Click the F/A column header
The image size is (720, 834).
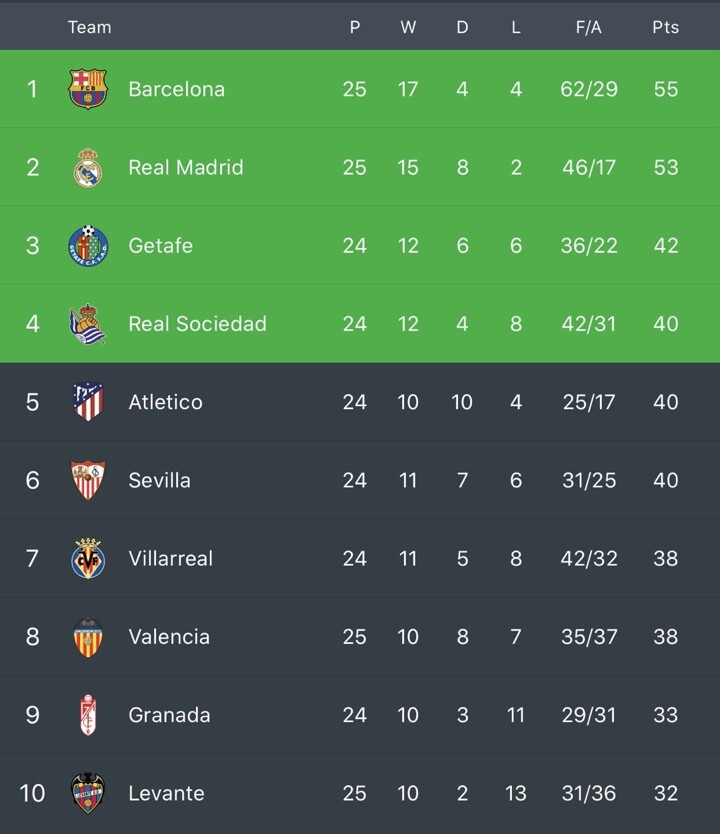tap(588, 27)
